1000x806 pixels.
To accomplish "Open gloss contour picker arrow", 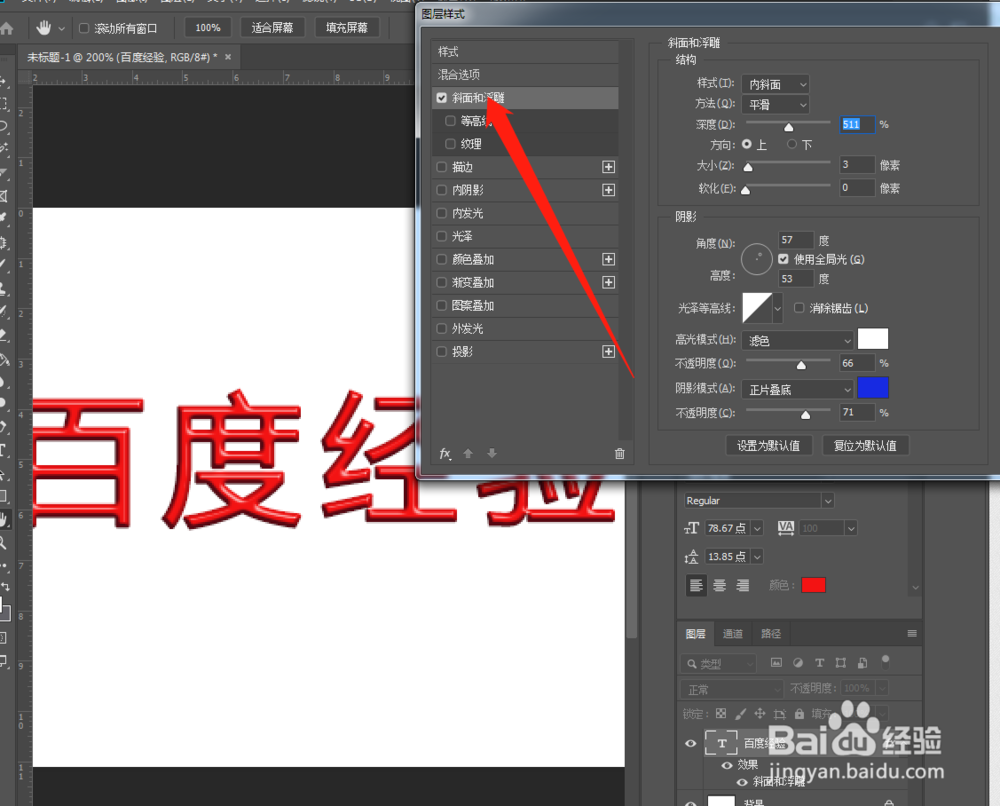I will pos(777,309).
